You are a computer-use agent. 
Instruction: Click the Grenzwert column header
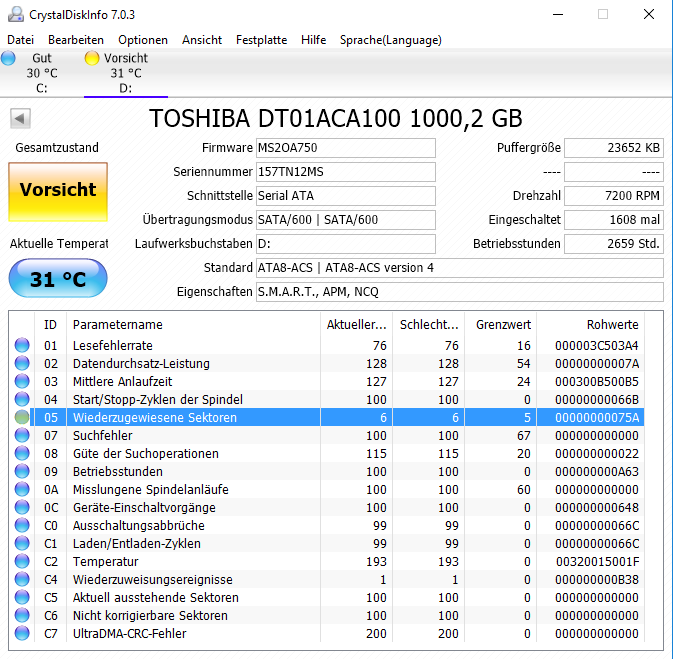click(500, 325)
